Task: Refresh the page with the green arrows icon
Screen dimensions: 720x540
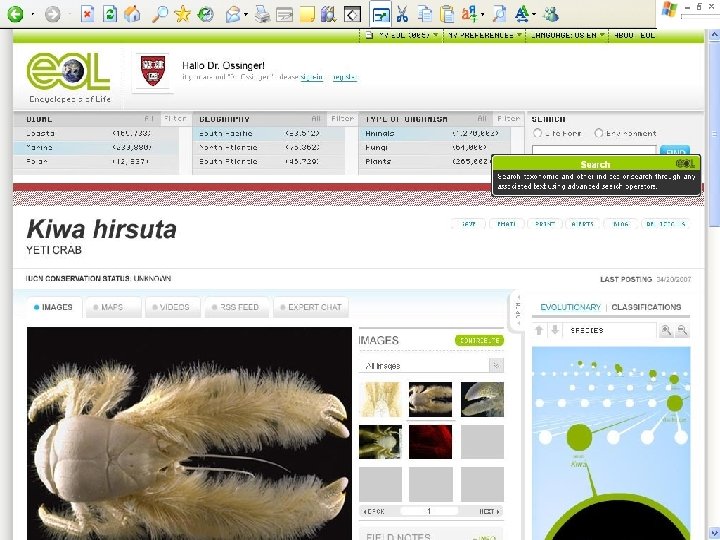Action: [109, 14]
